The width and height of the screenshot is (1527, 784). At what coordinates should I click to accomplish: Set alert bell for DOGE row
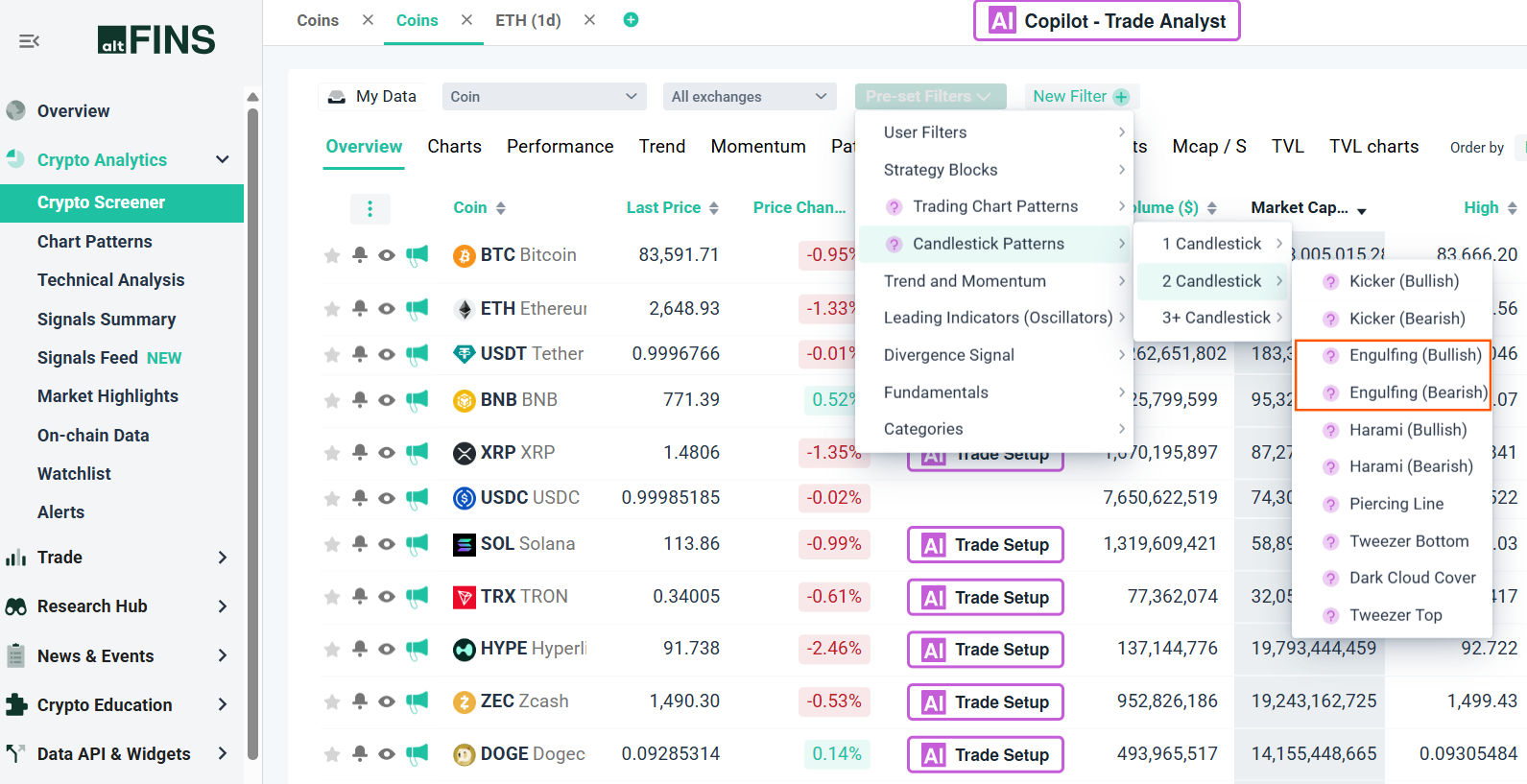(x=359, y=754)
